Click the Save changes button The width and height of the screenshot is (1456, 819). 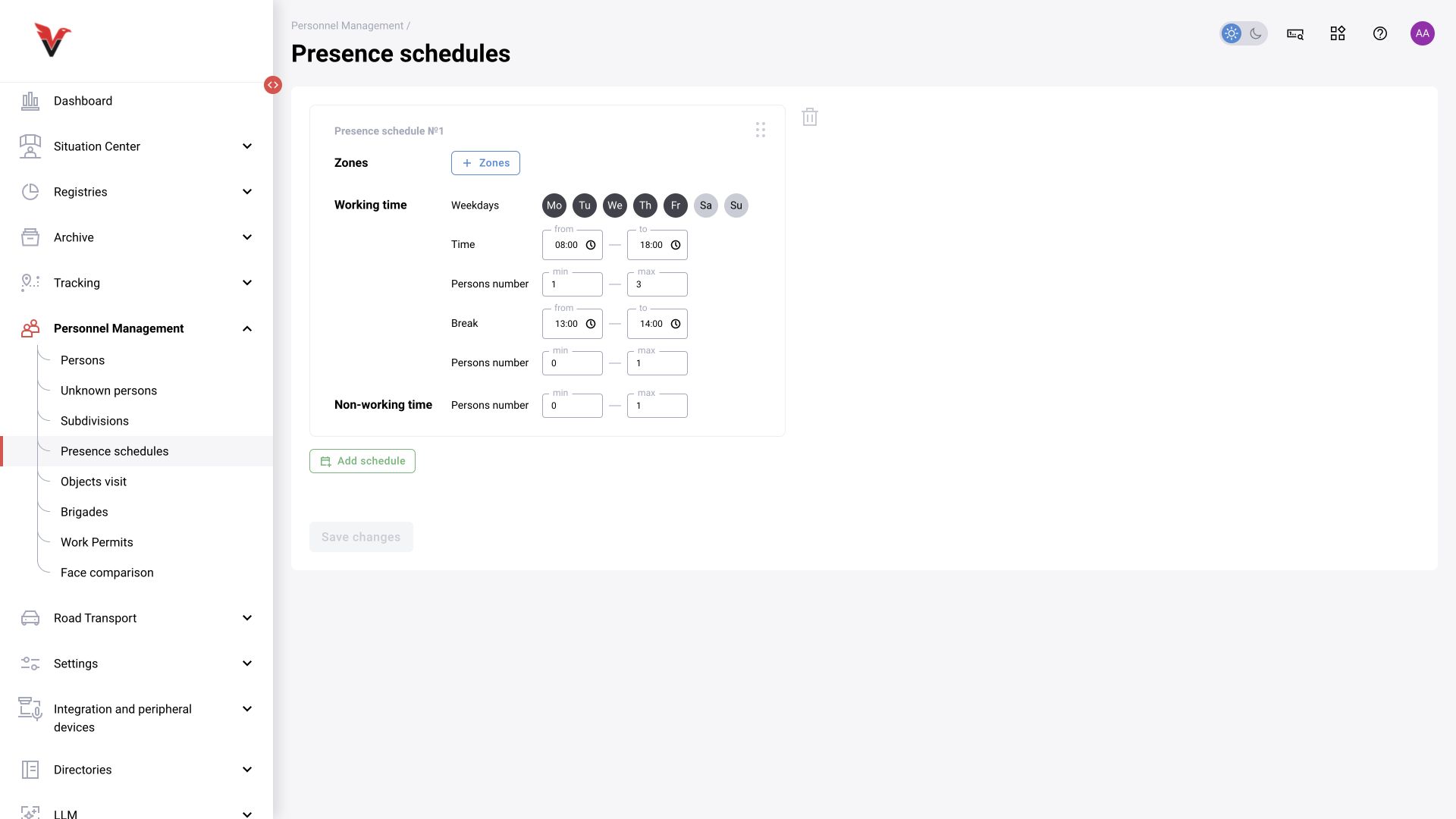point(361,537)
